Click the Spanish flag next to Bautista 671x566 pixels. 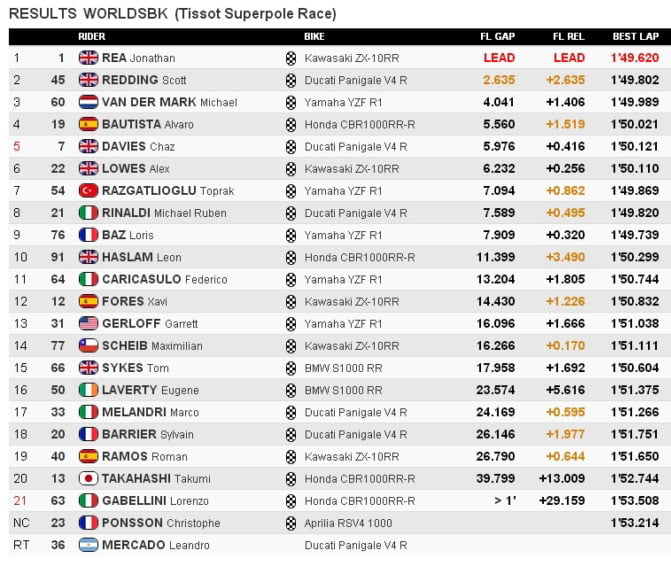coord(88,124)
